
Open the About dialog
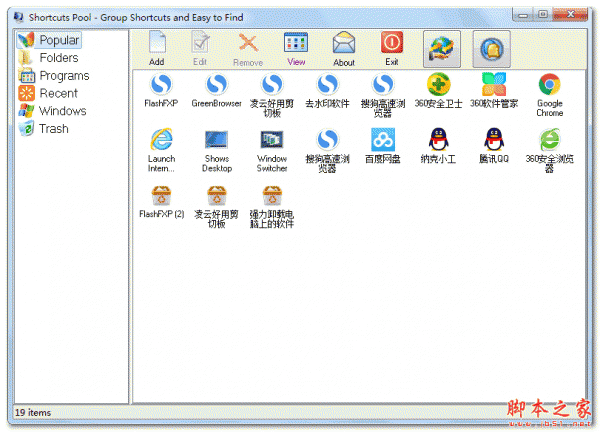tap(344, 49)
